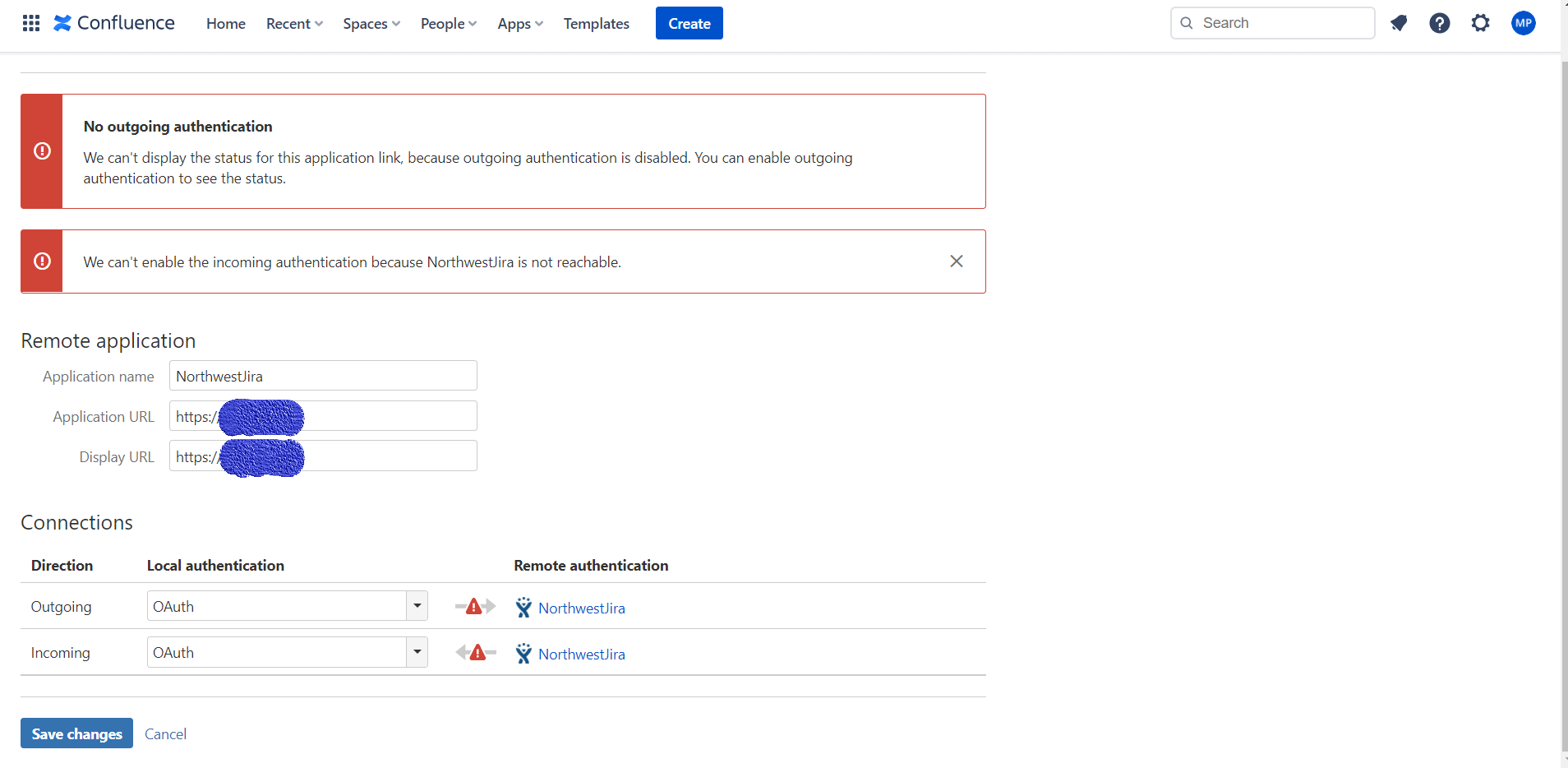Image resolution: width=1568 pixels, height=768 pixels.
Task: Click the outgoing connection warning arrow icon
Action: click(475, 607)
